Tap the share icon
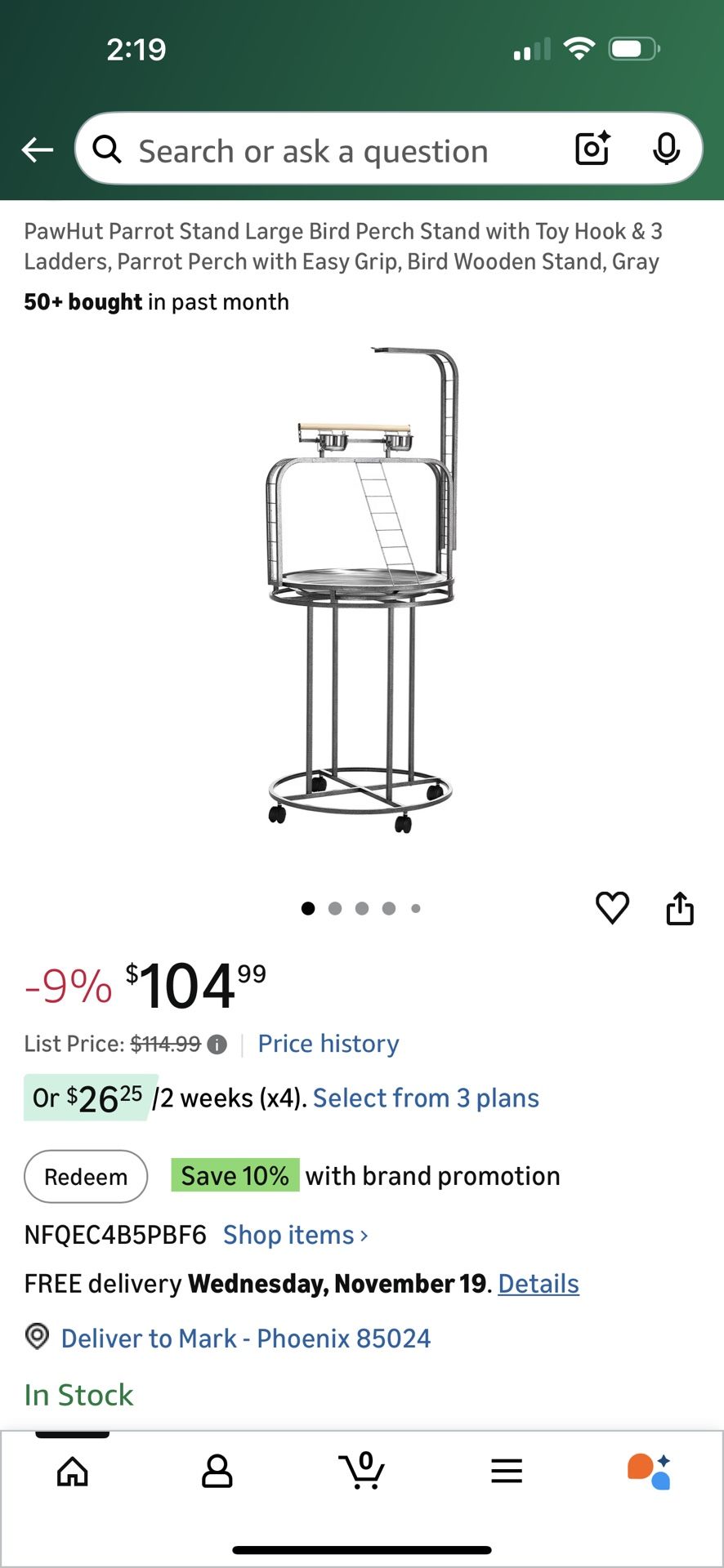The height and width of the screenshot is (1568, 724). [680, 908]
